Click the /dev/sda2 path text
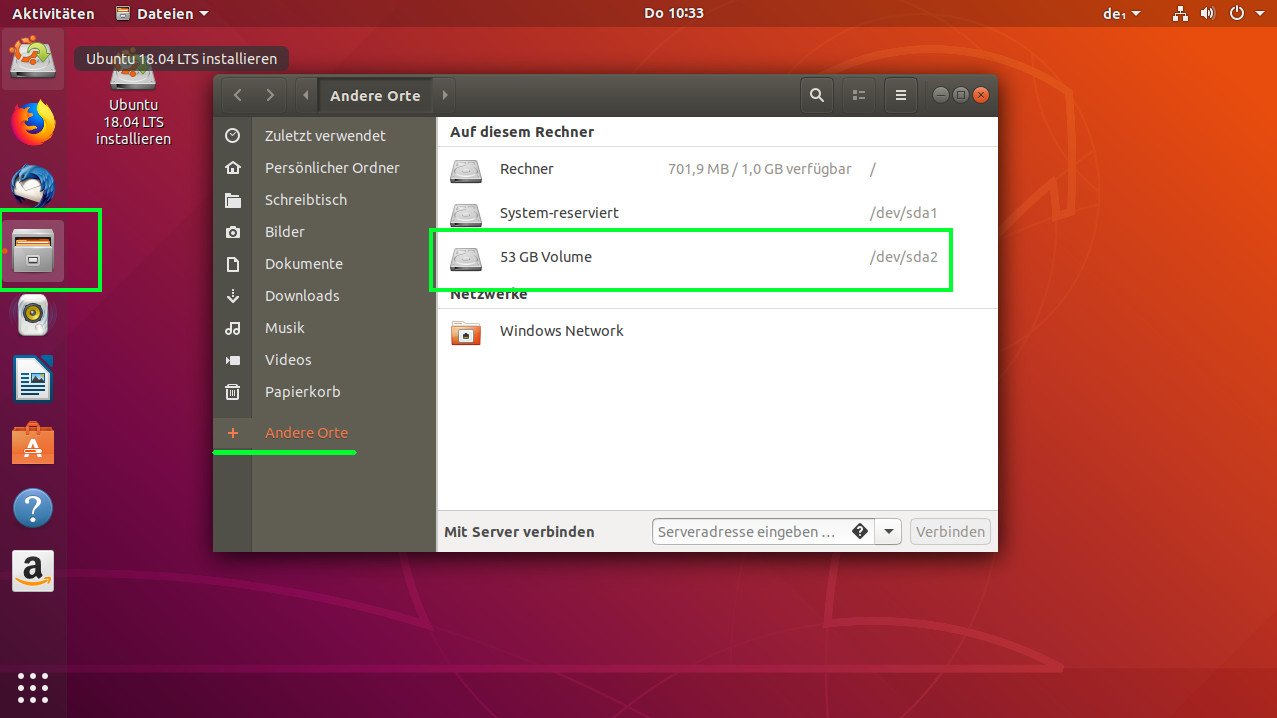This screenshot has width=1277, height=718. pyautogui.click(x=904, y=257)
